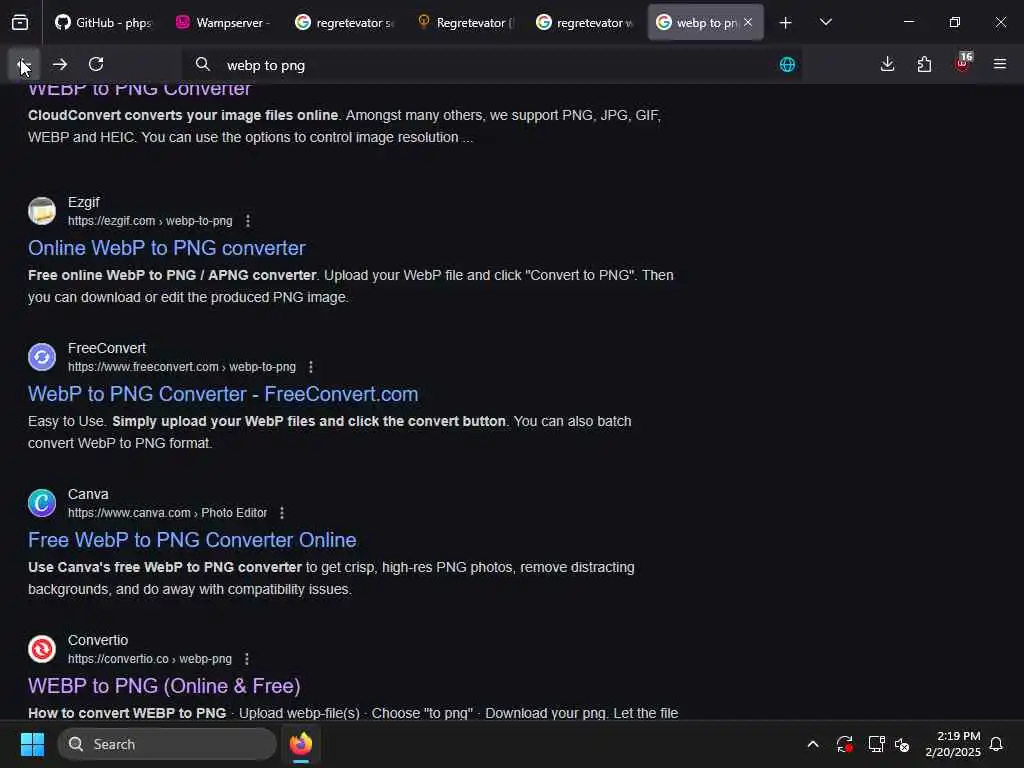
Task: Click the Convertio site name
Action: pos(98,640)
